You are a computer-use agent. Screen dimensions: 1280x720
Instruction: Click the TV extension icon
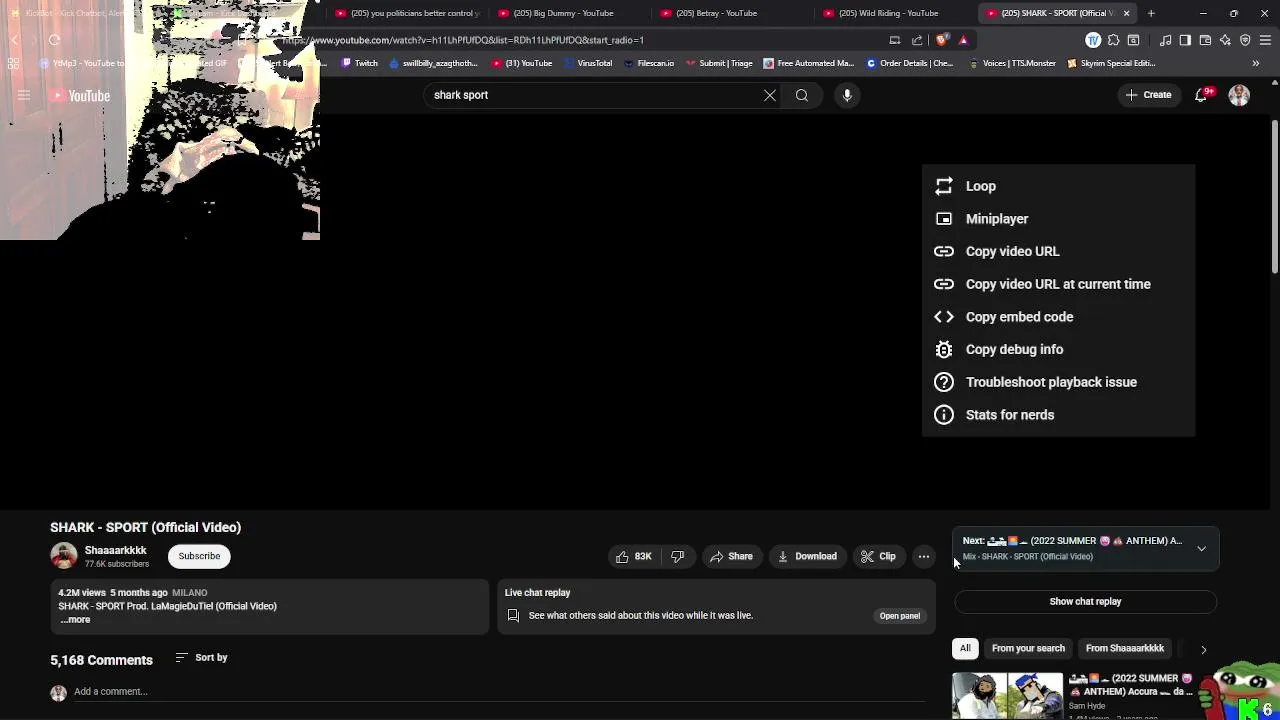(1093, 40)
